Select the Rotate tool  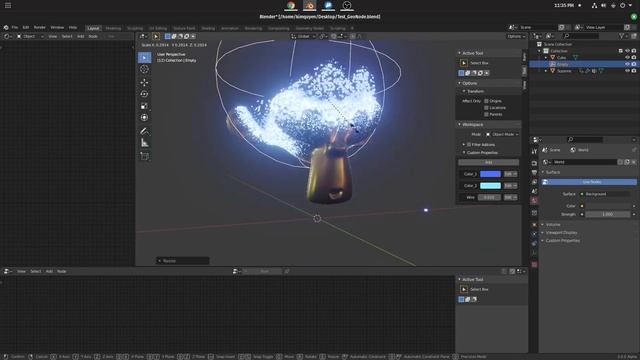(144, 94)
